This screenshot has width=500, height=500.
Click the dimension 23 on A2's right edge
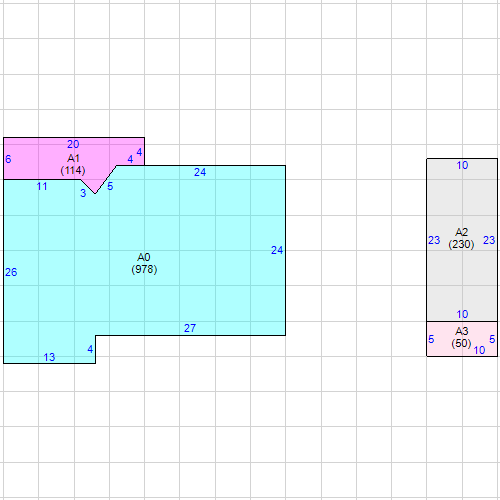[x=489, y=240]
